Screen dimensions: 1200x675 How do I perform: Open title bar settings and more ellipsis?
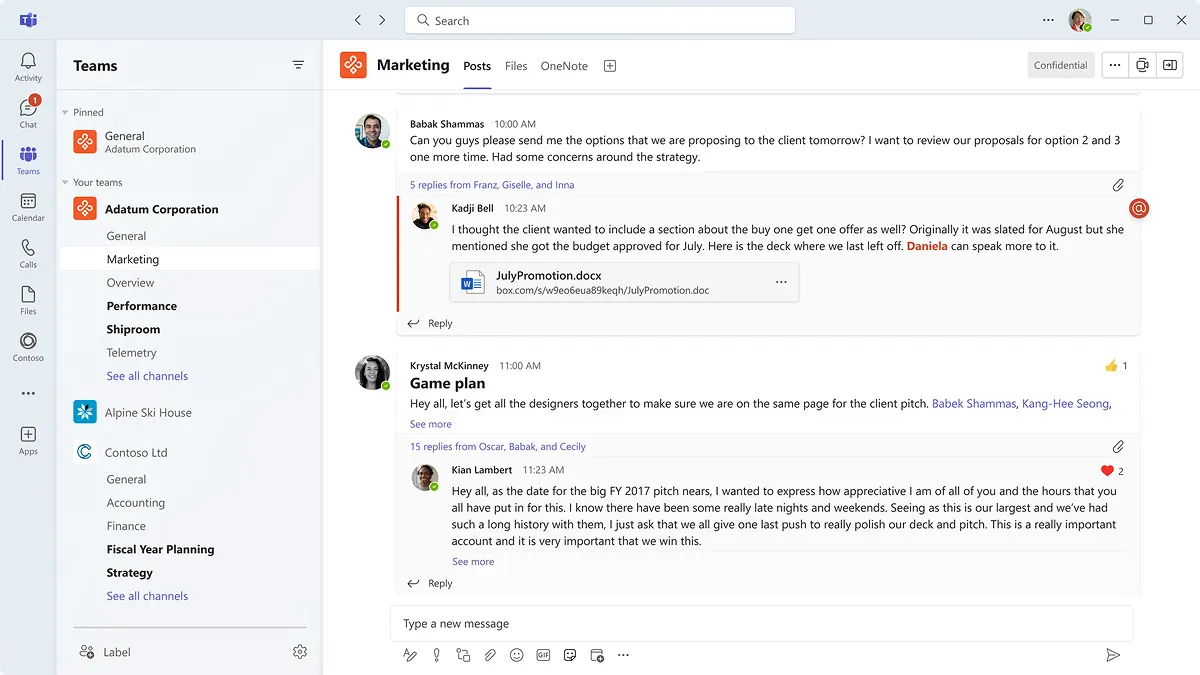tap(1048, 20)
